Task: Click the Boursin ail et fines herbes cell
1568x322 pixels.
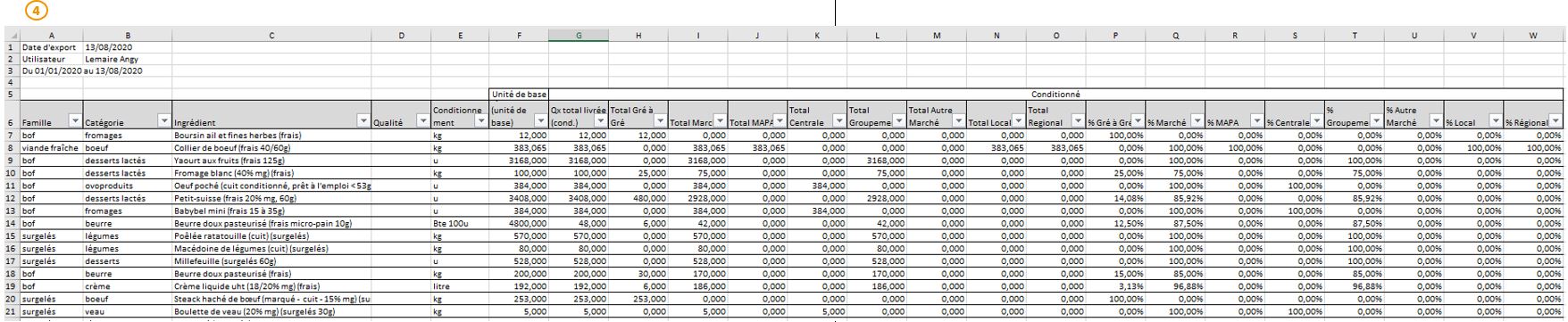Action: tap(271, 136)
